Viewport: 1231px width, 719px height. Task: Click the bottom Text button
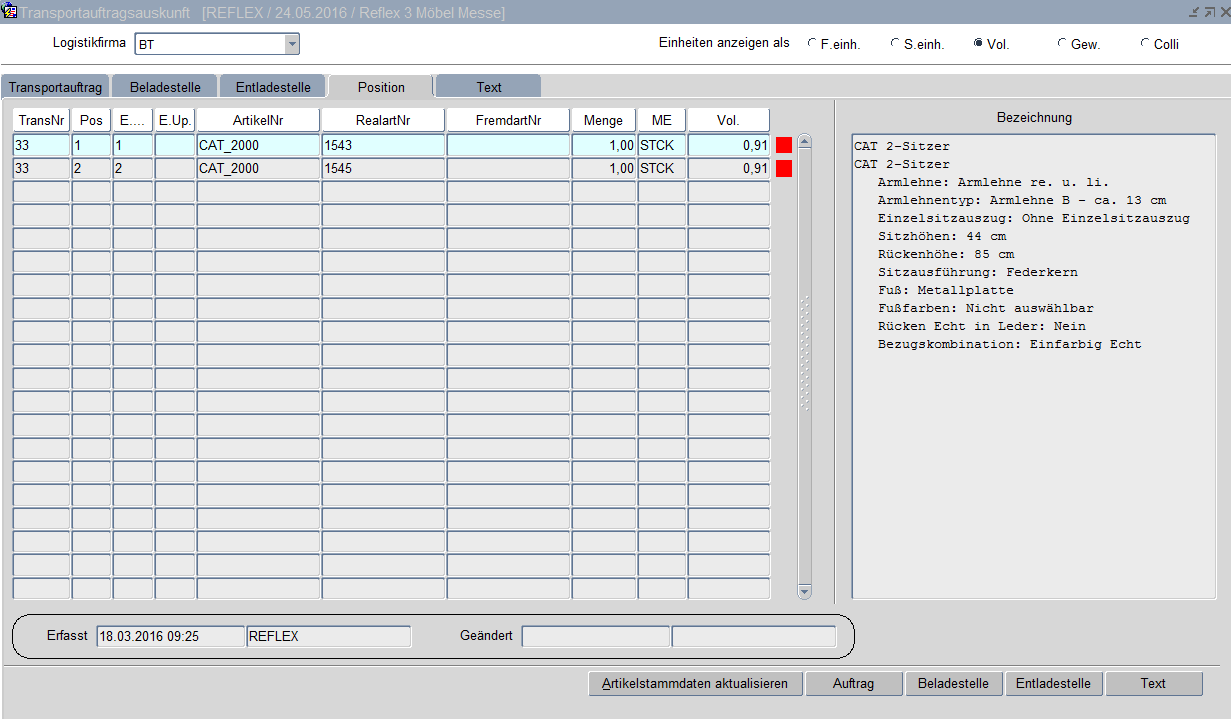click(x=1153, y=684)
